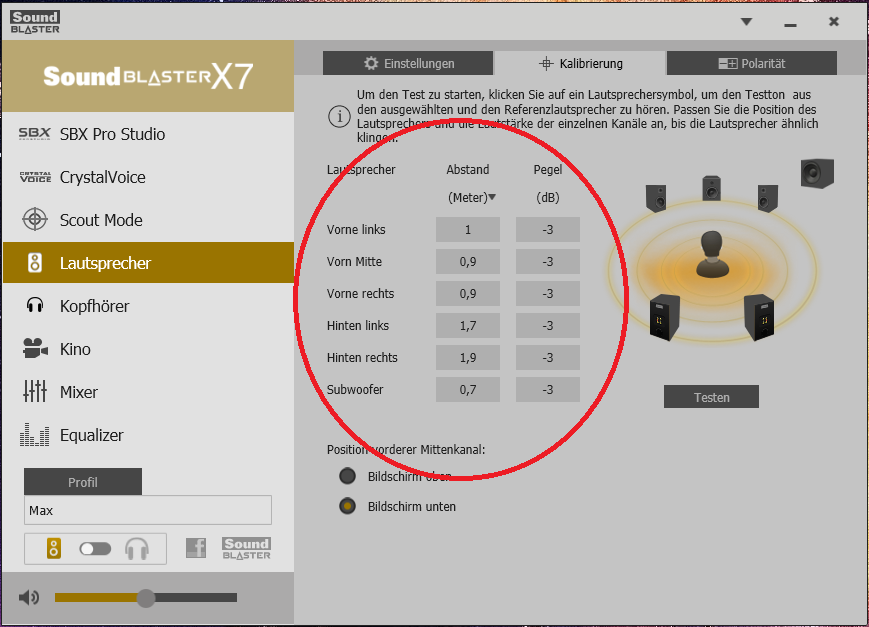The image size is (869, 627).
Task: Click the Testen button
Action: coord(711,397)
